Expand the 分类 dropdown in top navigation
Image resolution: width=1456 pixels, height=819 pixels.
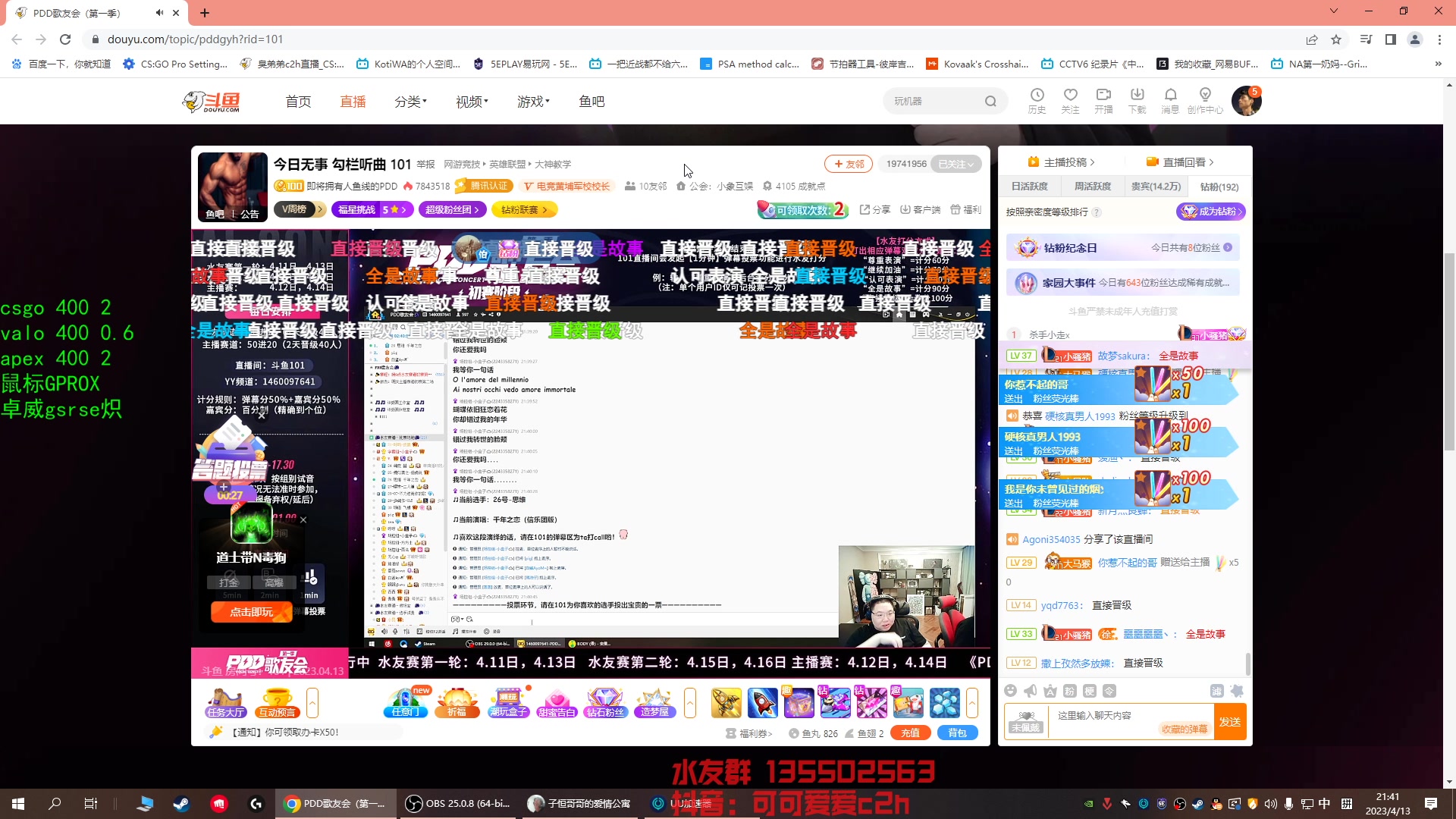pyautogui.click(x=409, y=101)
